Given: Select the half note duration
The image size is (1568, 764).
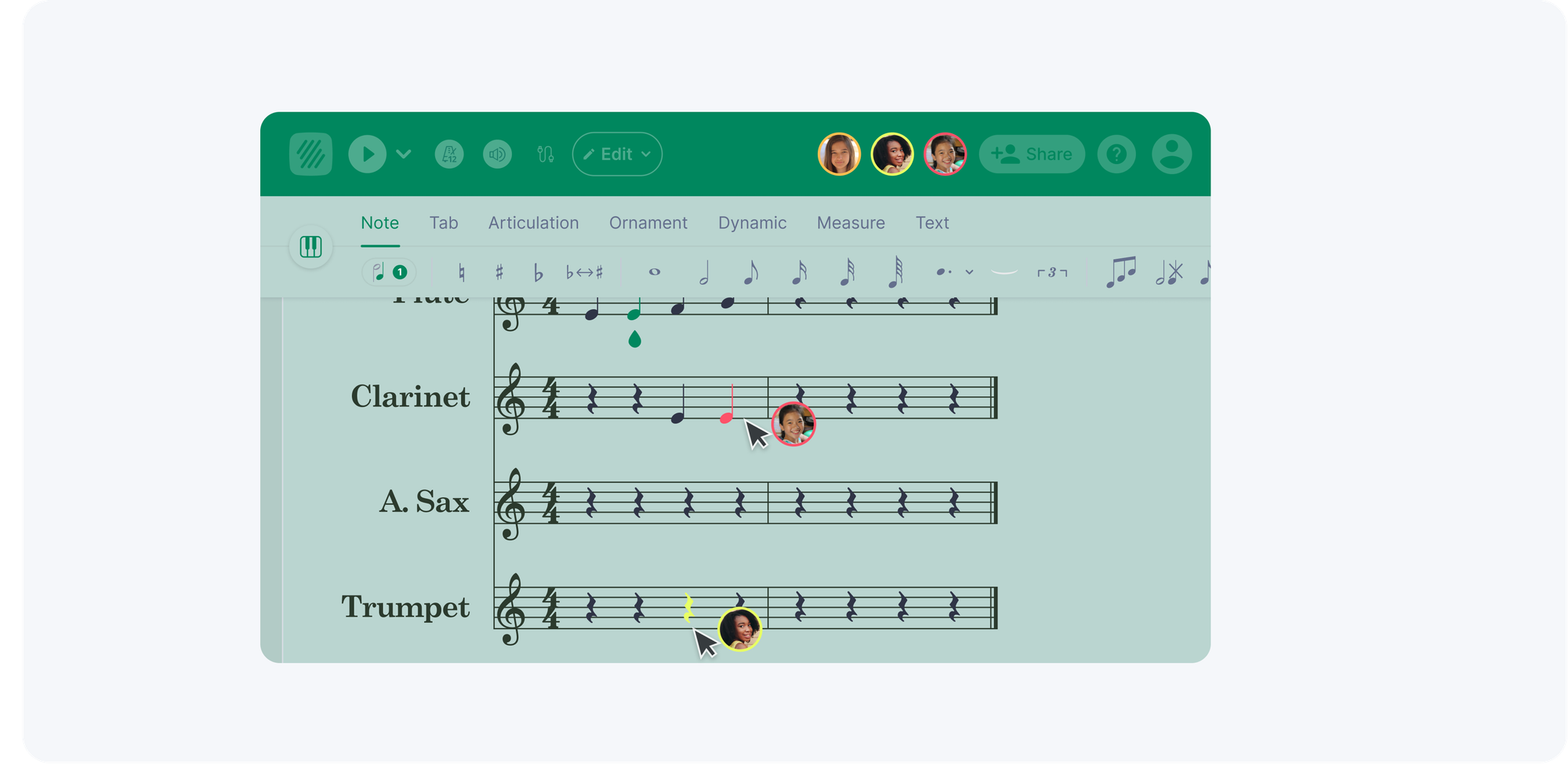Looking at the screenshot, I should pyautogui.click(x=704, y=272).
